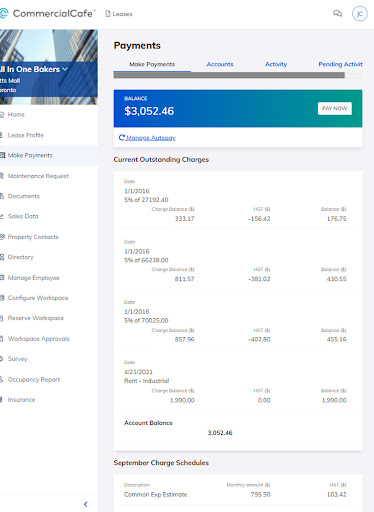Go to Insurance
Viewport: 374px width, 512px height.
[21, 399]
